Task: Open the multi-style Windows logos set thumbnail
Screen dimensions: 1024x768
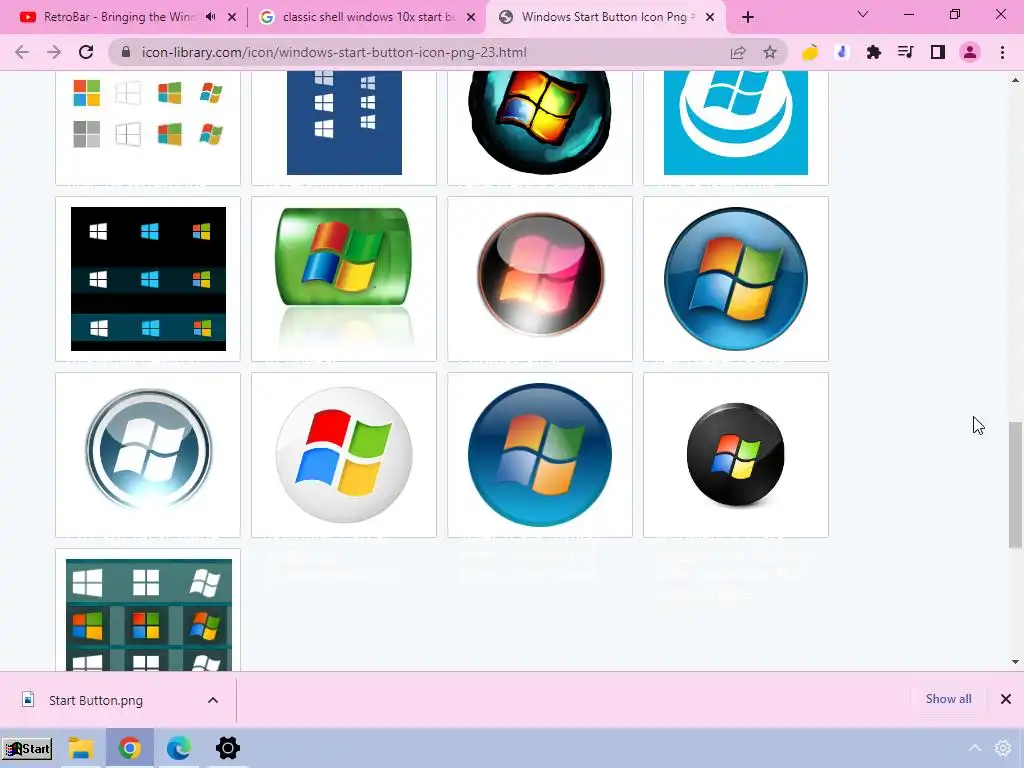Action: click(x=148, y=114)
